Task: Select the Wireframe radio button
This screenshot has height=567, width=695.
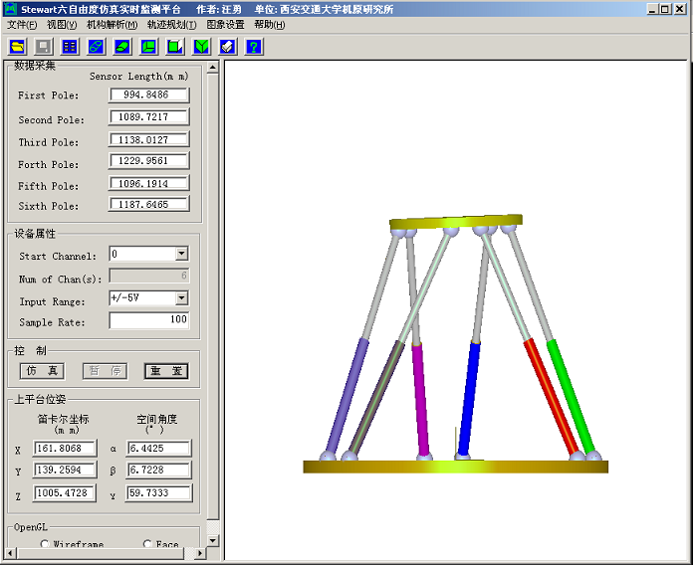Action: (x=46, y=545)
